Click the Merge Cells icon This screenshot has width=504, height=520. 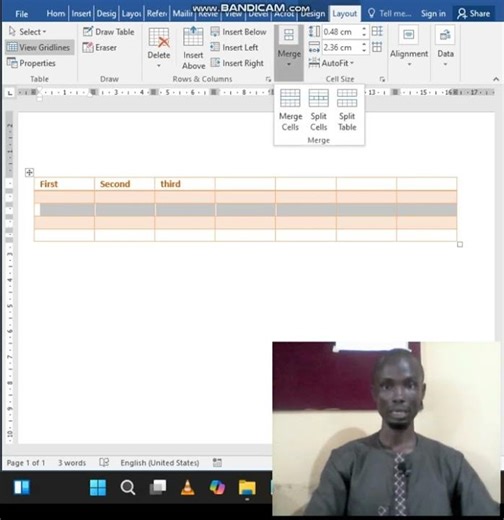click(x=290, y=110)
